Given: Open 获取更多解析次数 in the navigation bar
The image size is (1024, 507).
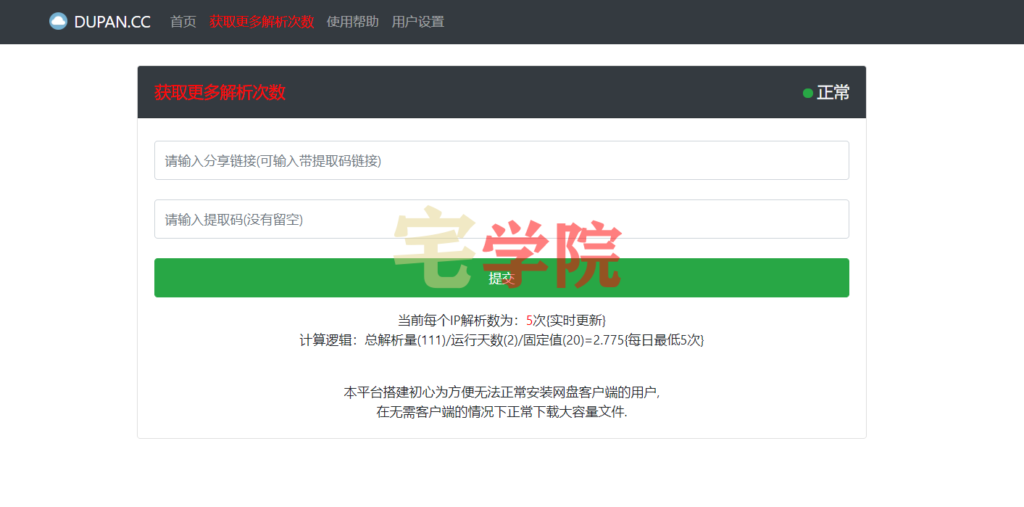Looking at the screenshot, I should point(261,21).
